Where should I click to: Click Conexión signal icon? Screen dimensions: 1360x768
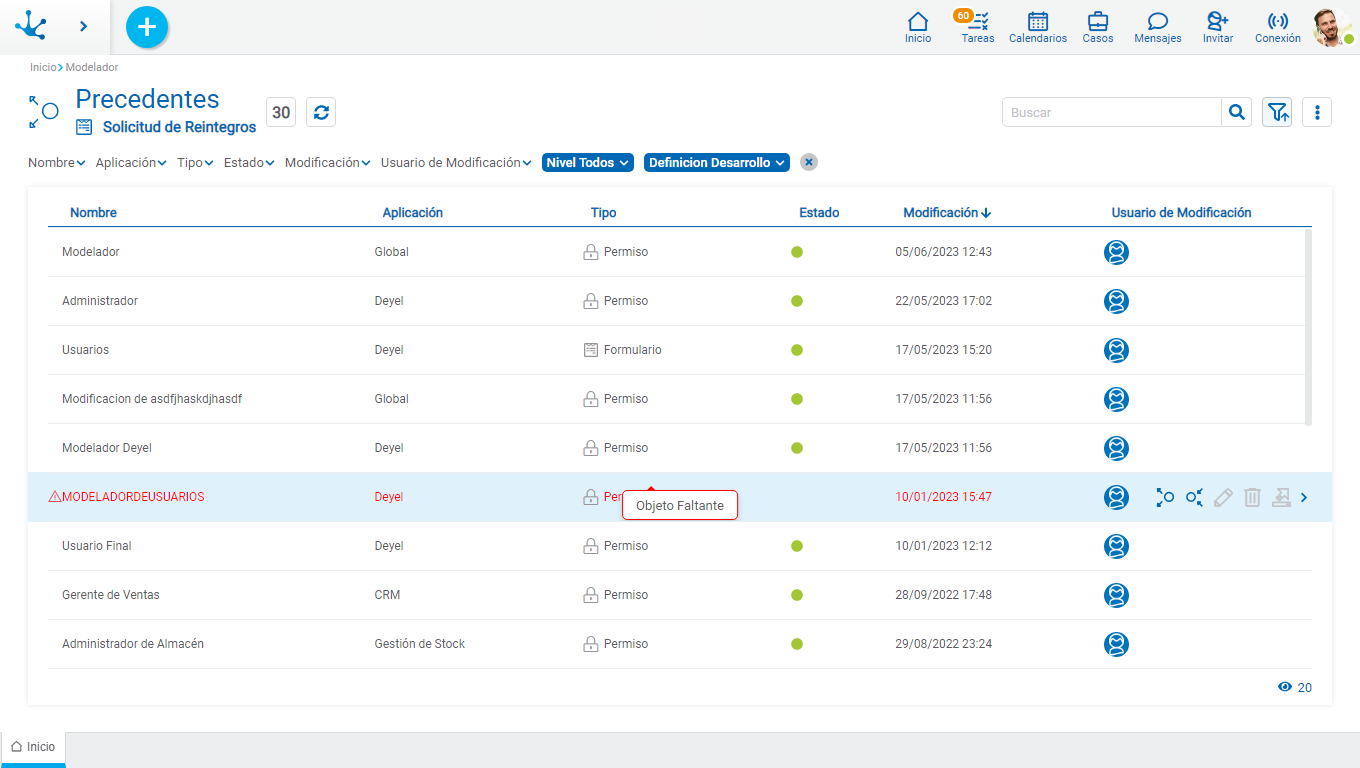(1278, 27)
